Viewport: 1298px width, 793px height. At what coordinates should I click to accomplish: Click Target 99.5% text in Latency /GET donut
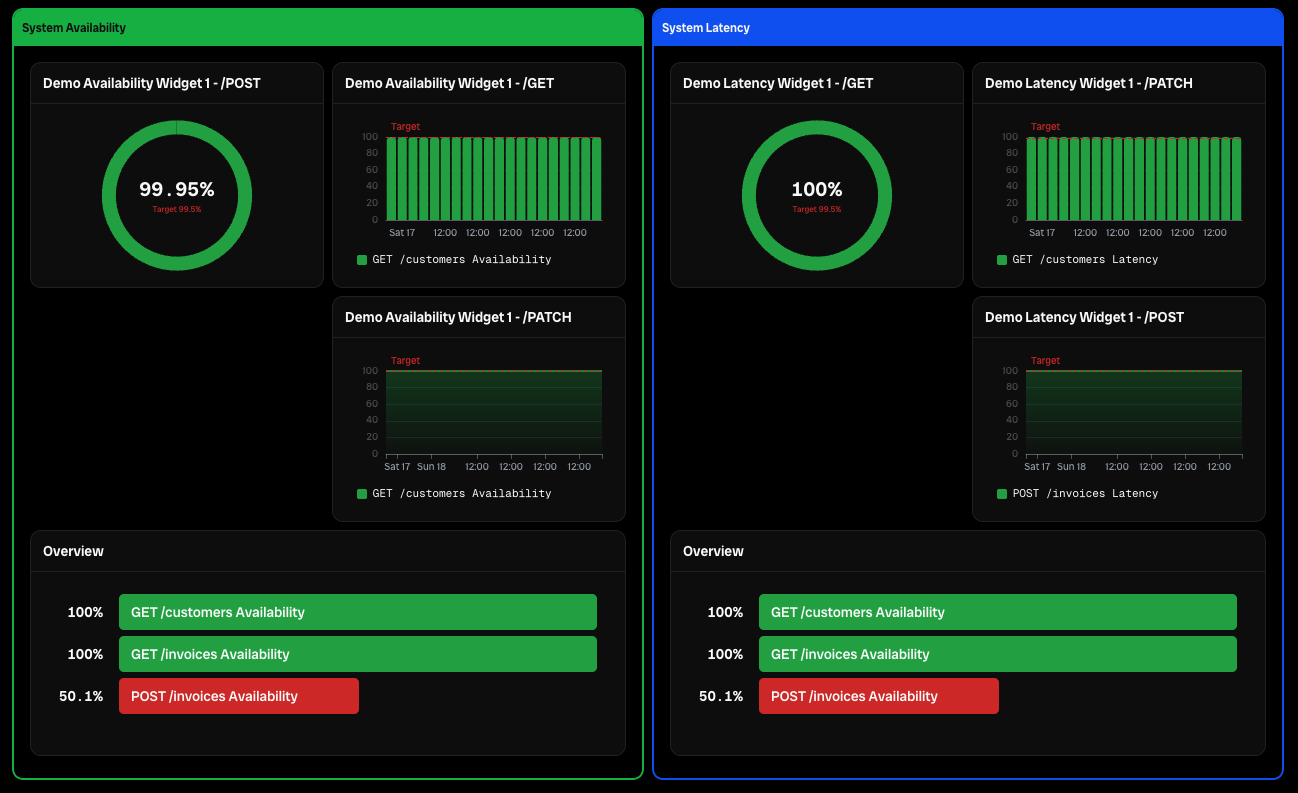pos(817,209)
